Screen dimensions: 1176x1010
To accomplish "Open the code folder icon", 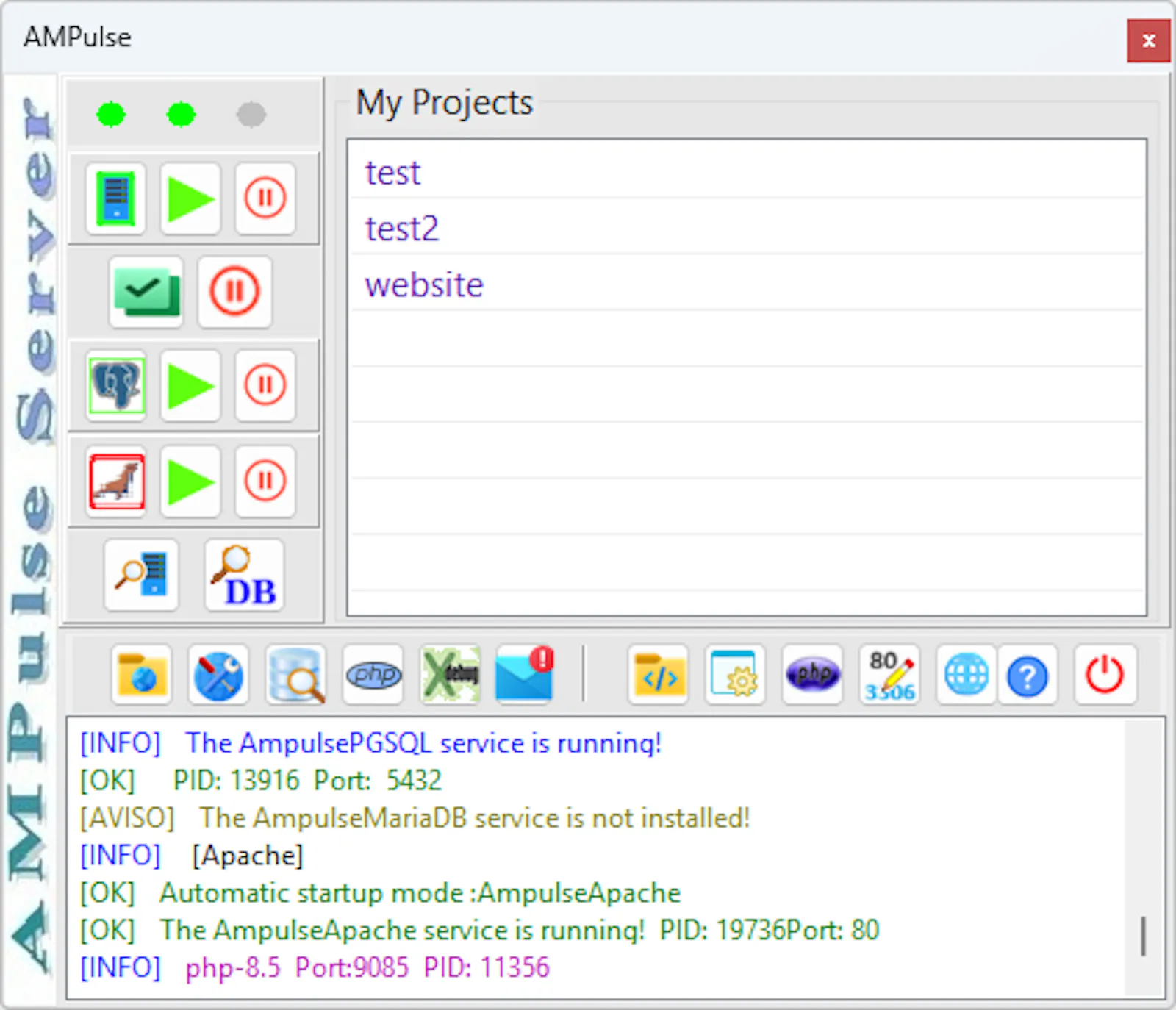I will pos(659,675).
